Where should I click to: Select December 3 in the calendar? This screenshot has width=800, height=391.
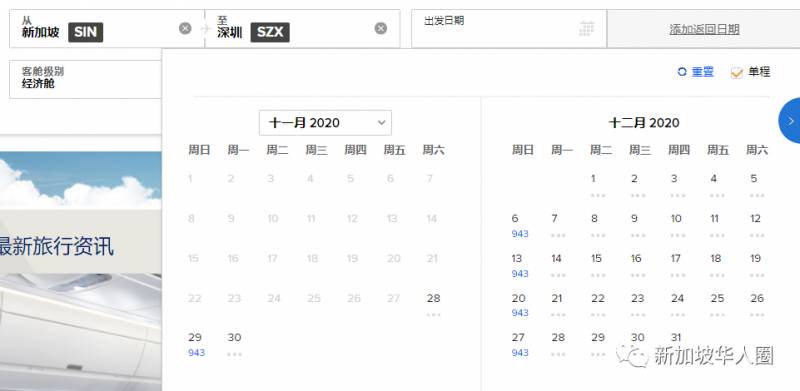pos(677,186)
